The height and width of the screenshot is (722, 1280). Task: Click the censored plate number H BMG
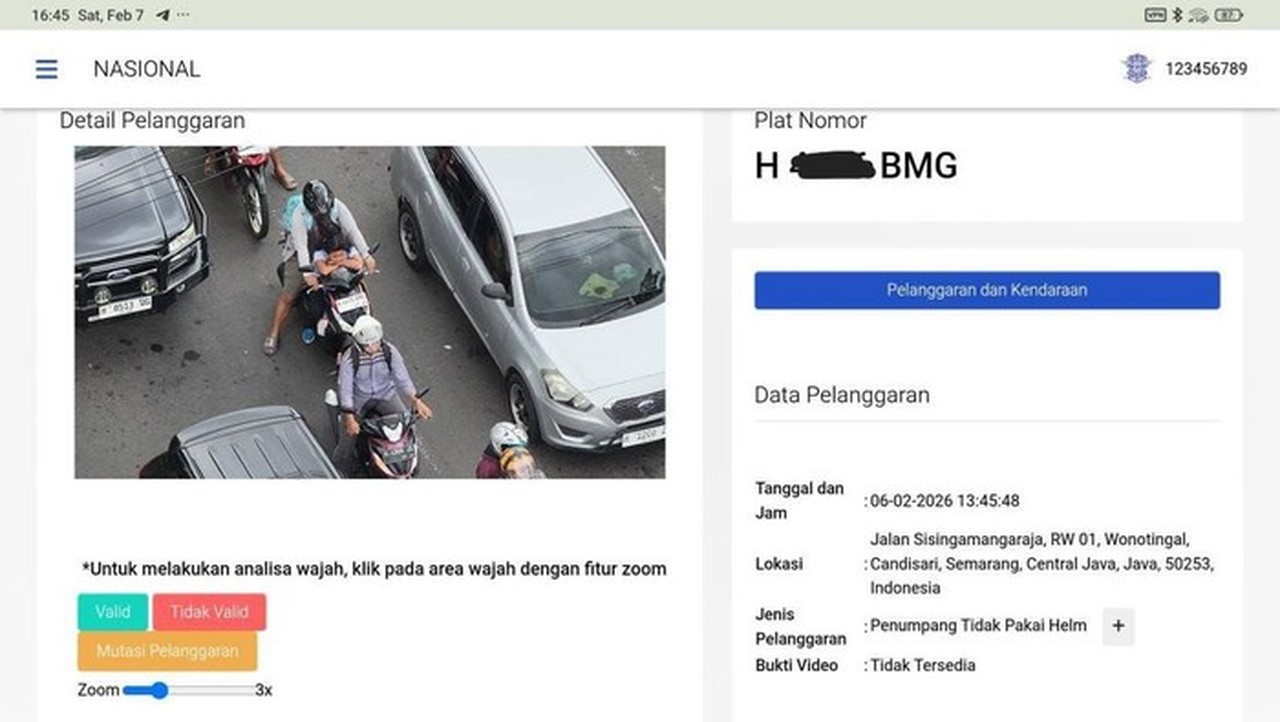855,166
